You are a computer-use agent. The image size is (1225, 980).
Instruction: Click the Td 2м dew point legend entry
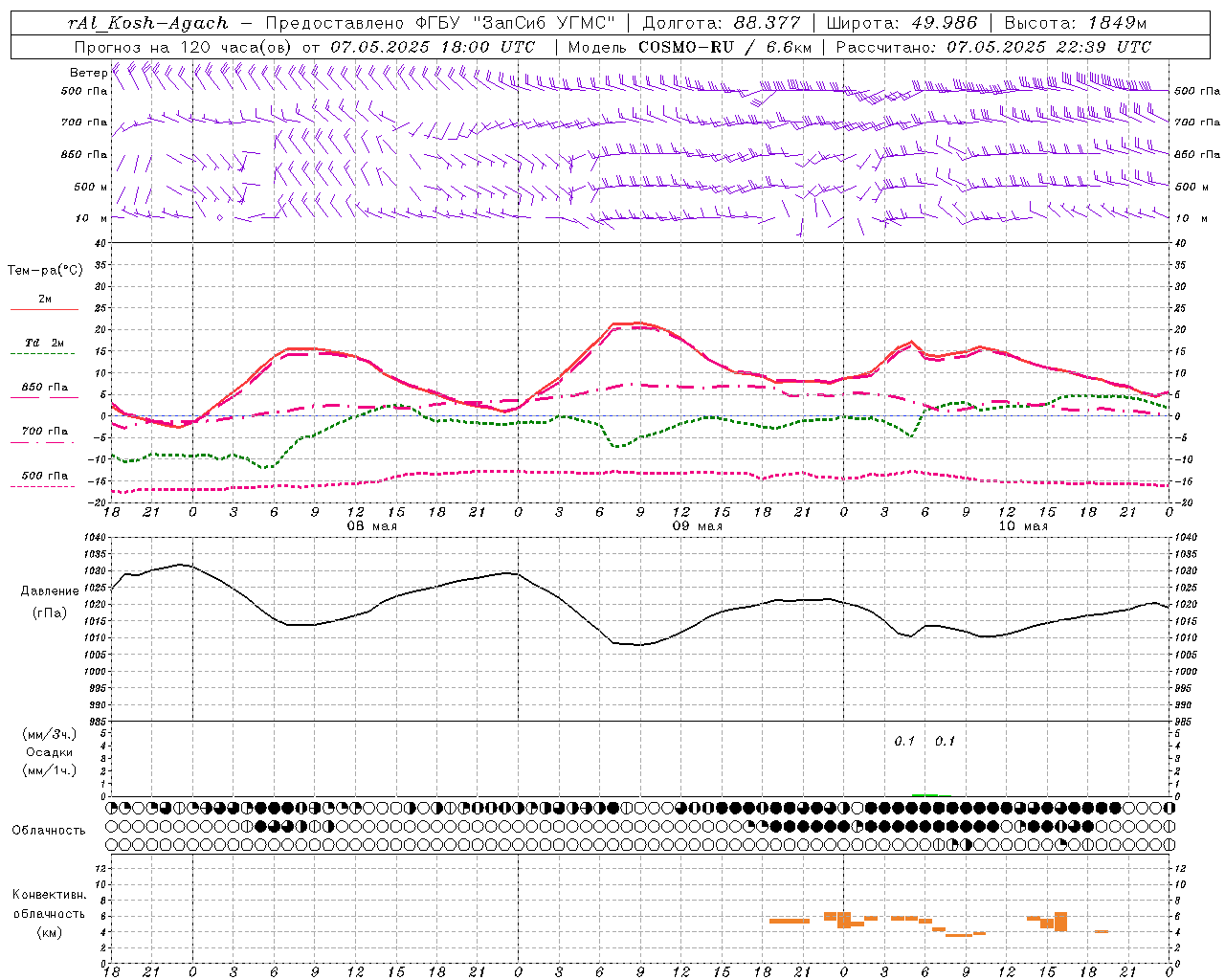click(45, 343)
